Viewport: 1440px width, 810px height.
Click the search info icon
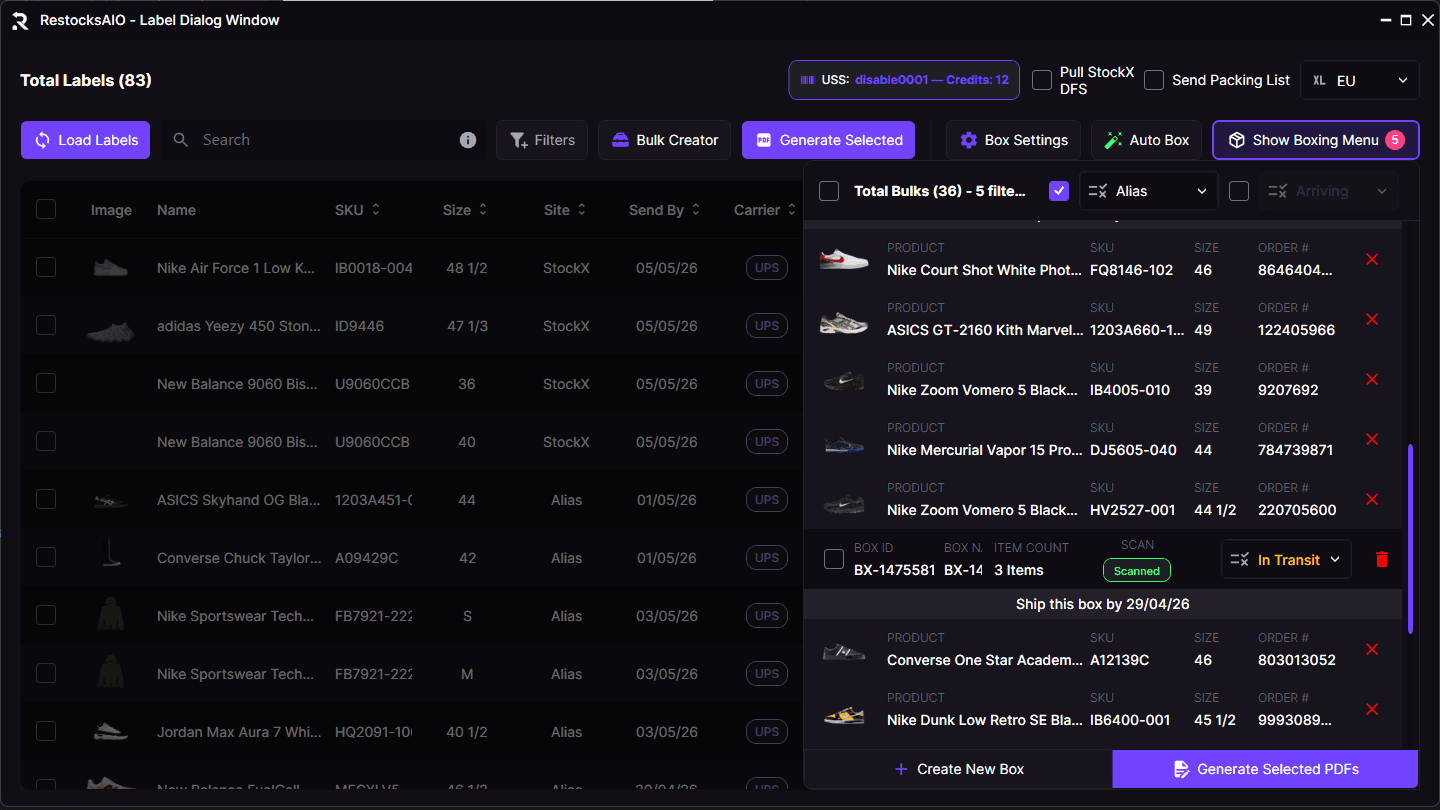tap(468, 140)
